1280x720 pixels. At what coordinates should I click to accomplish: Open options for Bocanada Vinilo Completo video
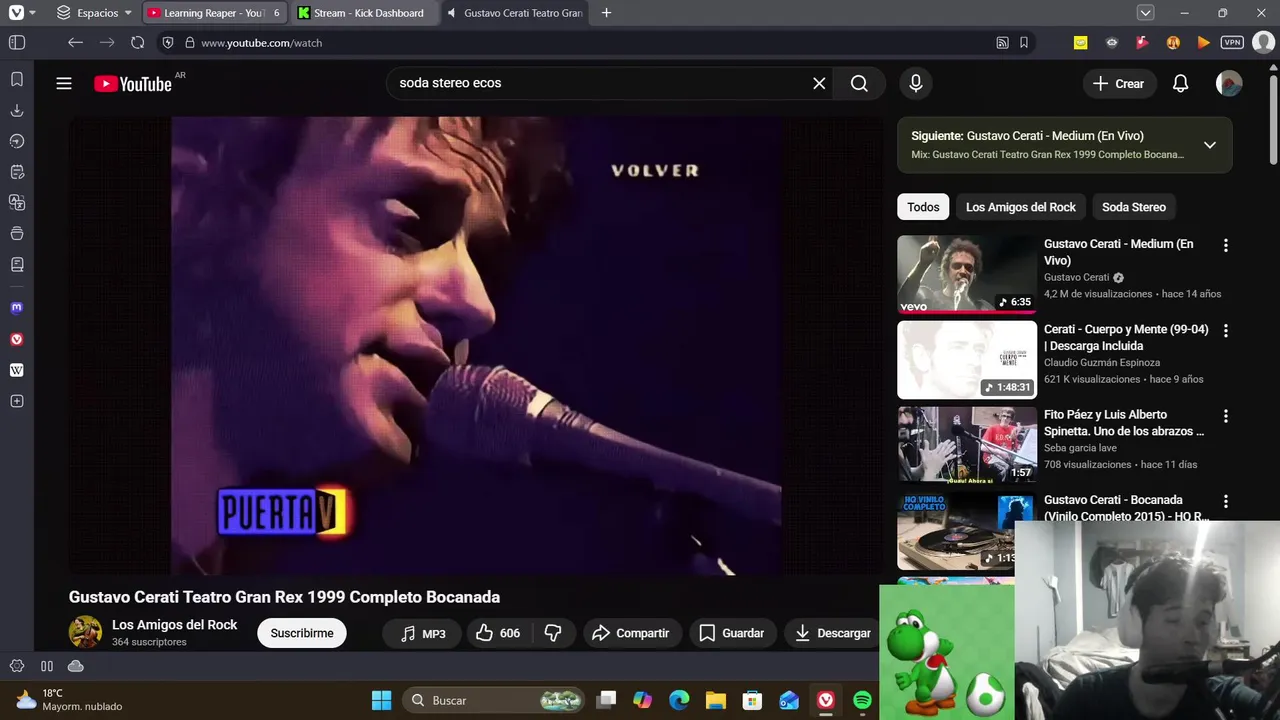tap(1225, 500)
